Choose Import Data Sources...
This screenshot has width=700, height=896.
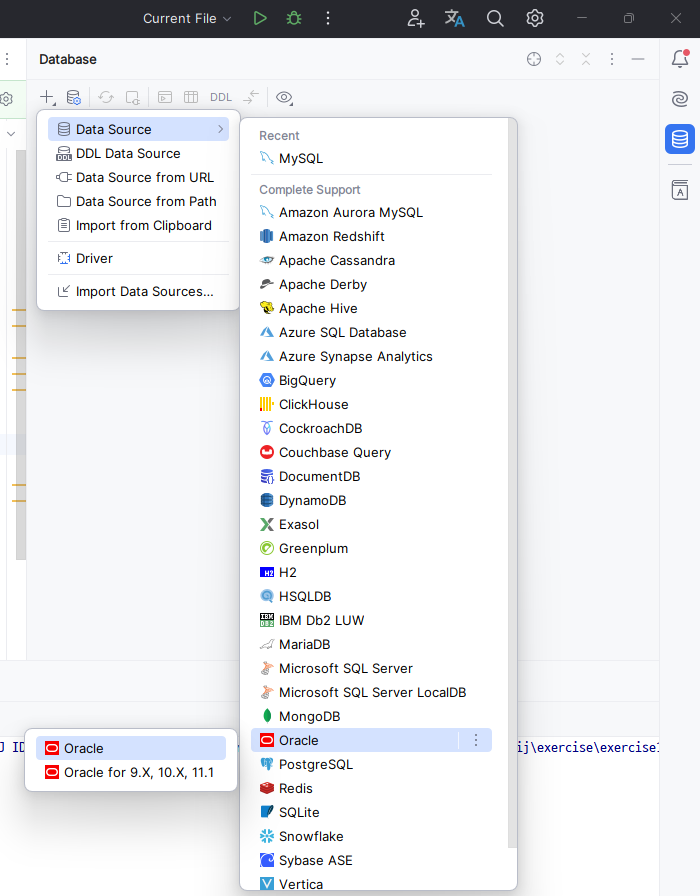pyautogui.click(x=138, y=291)
